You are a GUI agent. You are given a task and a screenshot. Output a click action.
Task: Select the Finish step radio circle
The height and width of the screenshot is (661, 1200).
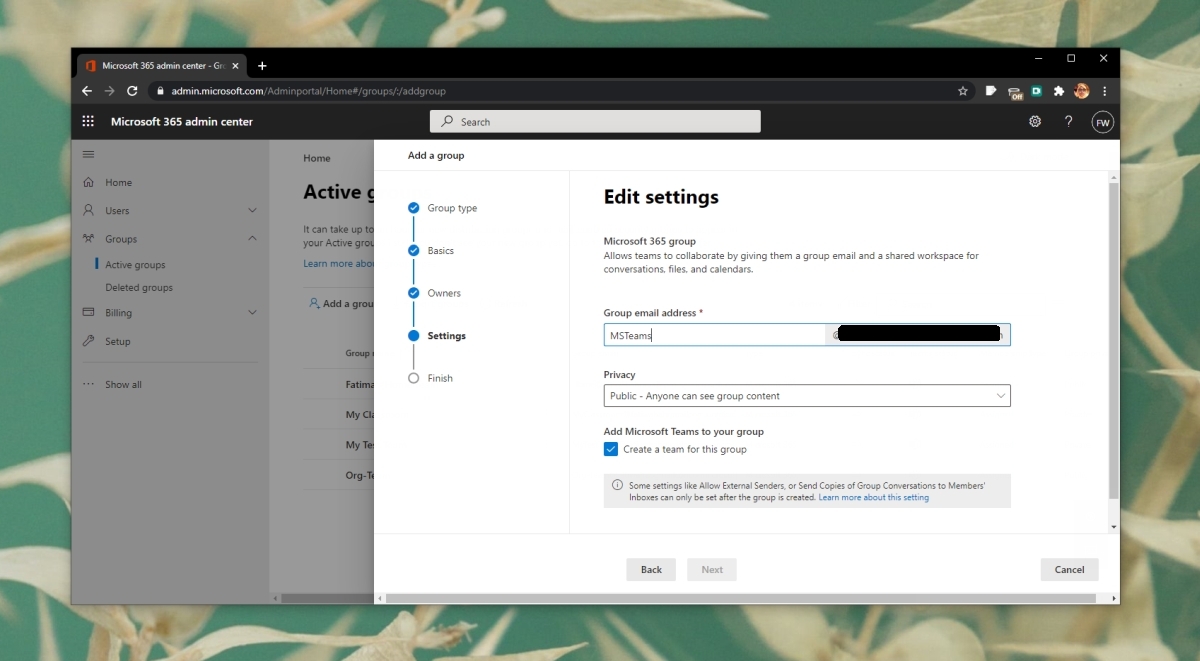(413, 378)
